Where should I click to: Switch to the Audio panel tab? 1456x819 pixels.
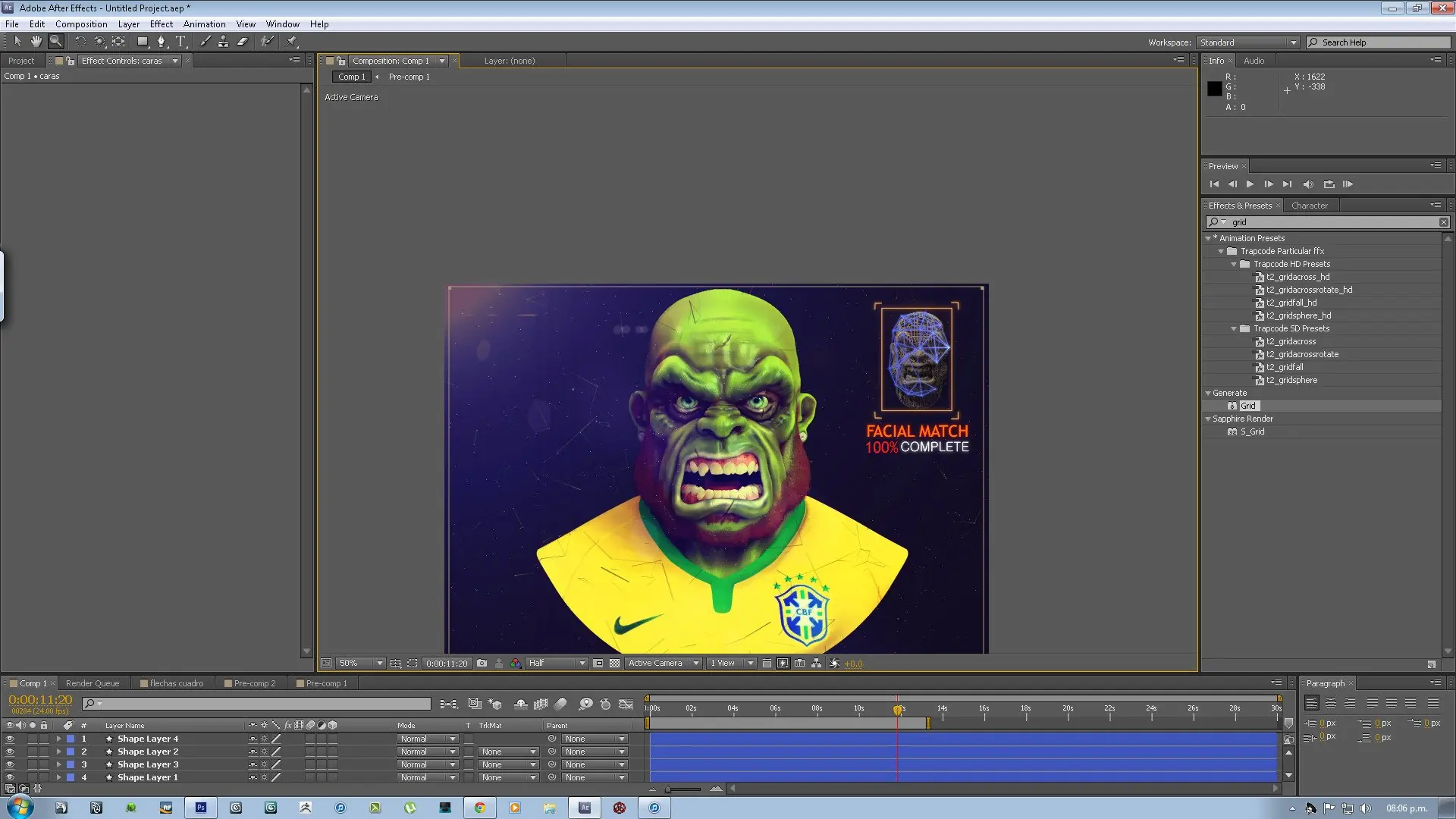(1254, 61)
